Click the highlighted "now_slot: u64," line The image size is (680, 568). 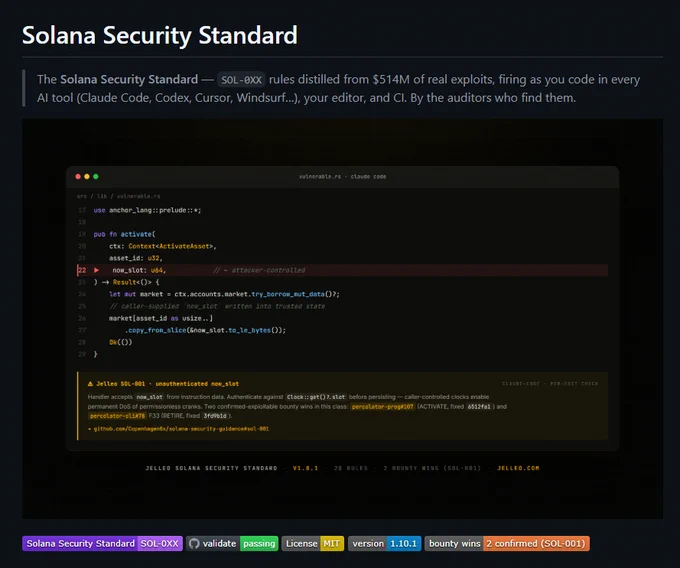pyautogui.click(x=343, y=270)
